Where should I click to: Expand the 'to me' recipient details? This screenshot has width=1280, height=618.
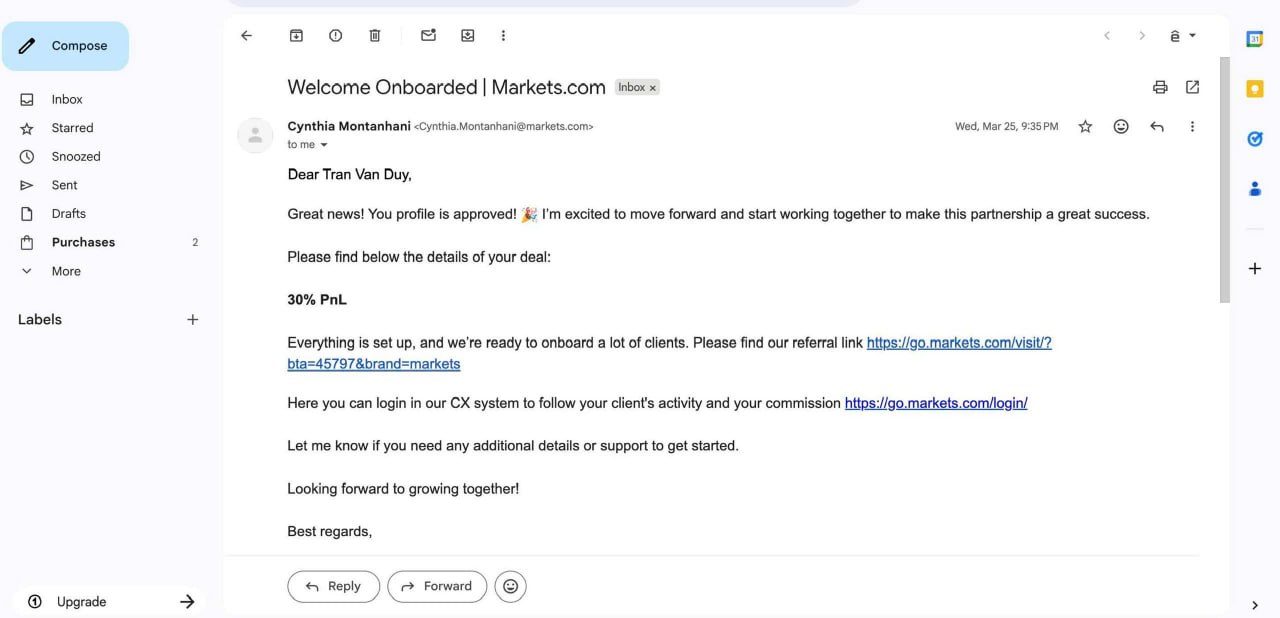click(324, 145)
